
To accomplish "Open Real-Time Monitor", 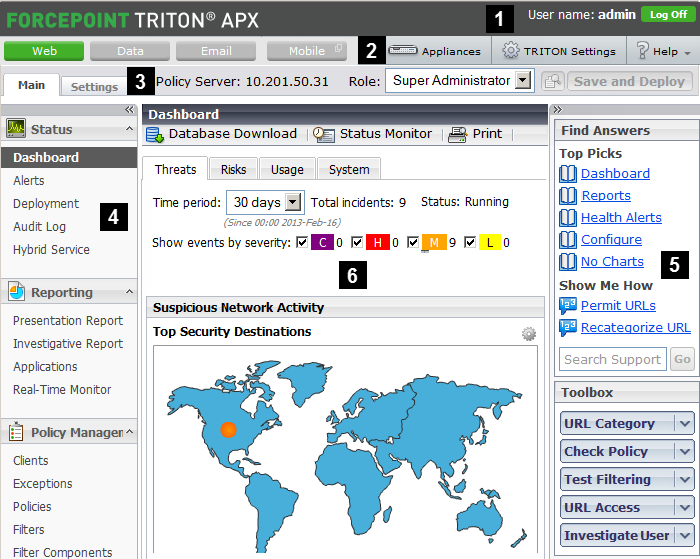I will point(62,389).
